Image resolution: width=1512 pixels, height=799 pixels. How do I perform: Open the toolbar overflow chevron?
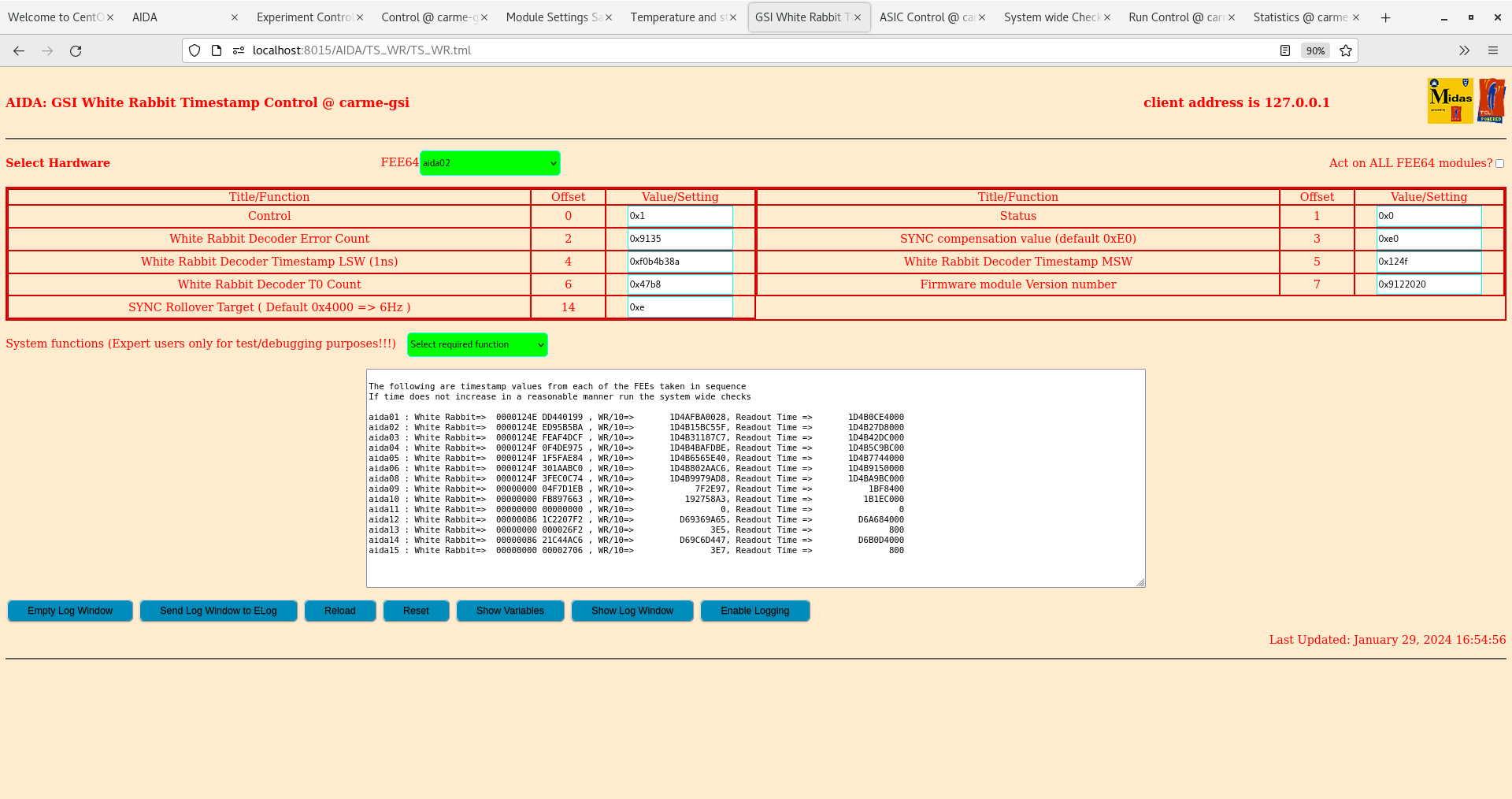coord(1464,50)
